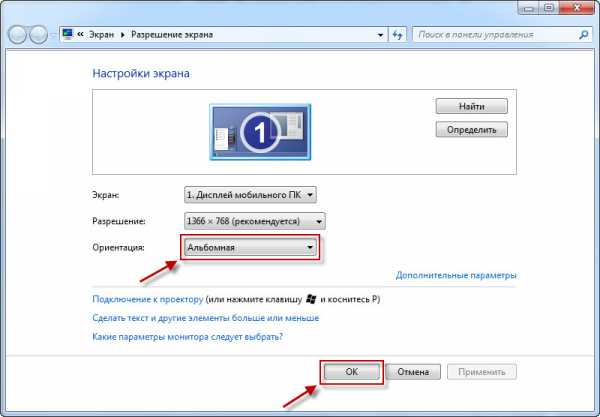This screenshot has width=600, height=417.
Task: Expand the breadcrumb arrow after Экран
Action: click(123, 35)
